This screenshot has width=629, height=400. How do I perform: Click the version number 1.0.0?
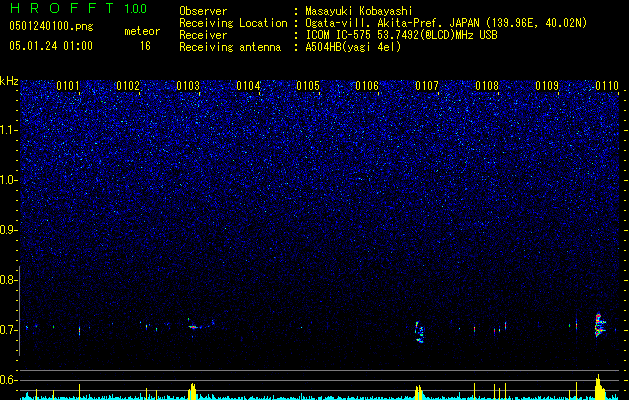point(136,9)
